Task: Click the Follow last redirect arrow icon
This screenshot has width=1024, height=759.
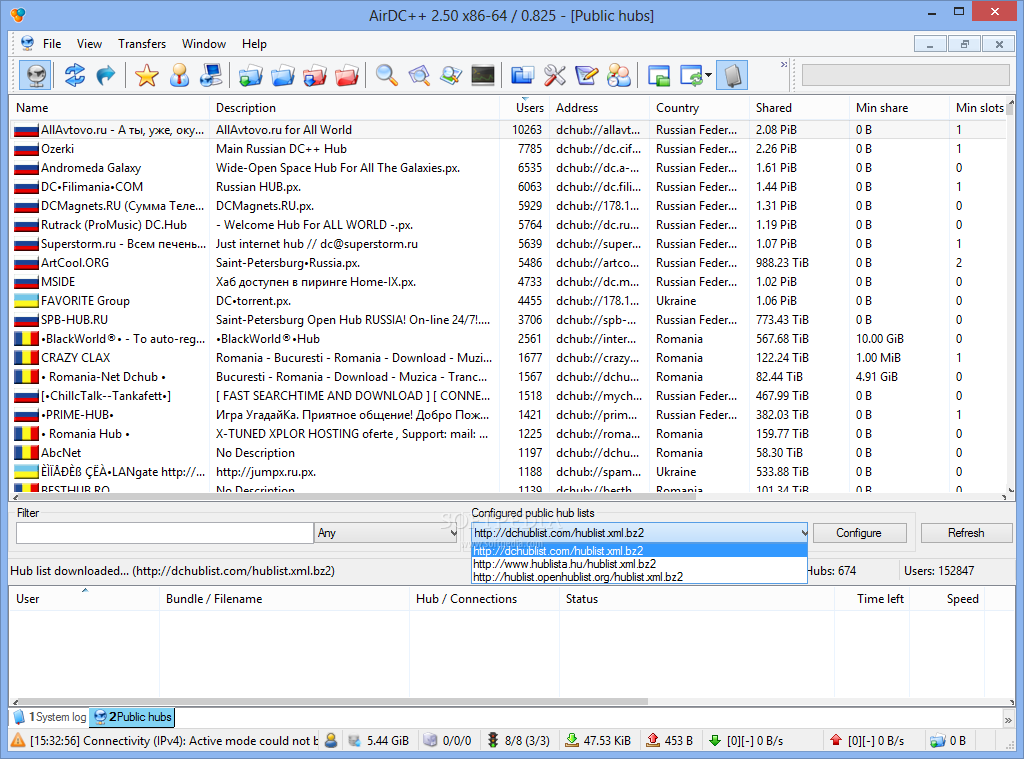Action: point(106,75)
